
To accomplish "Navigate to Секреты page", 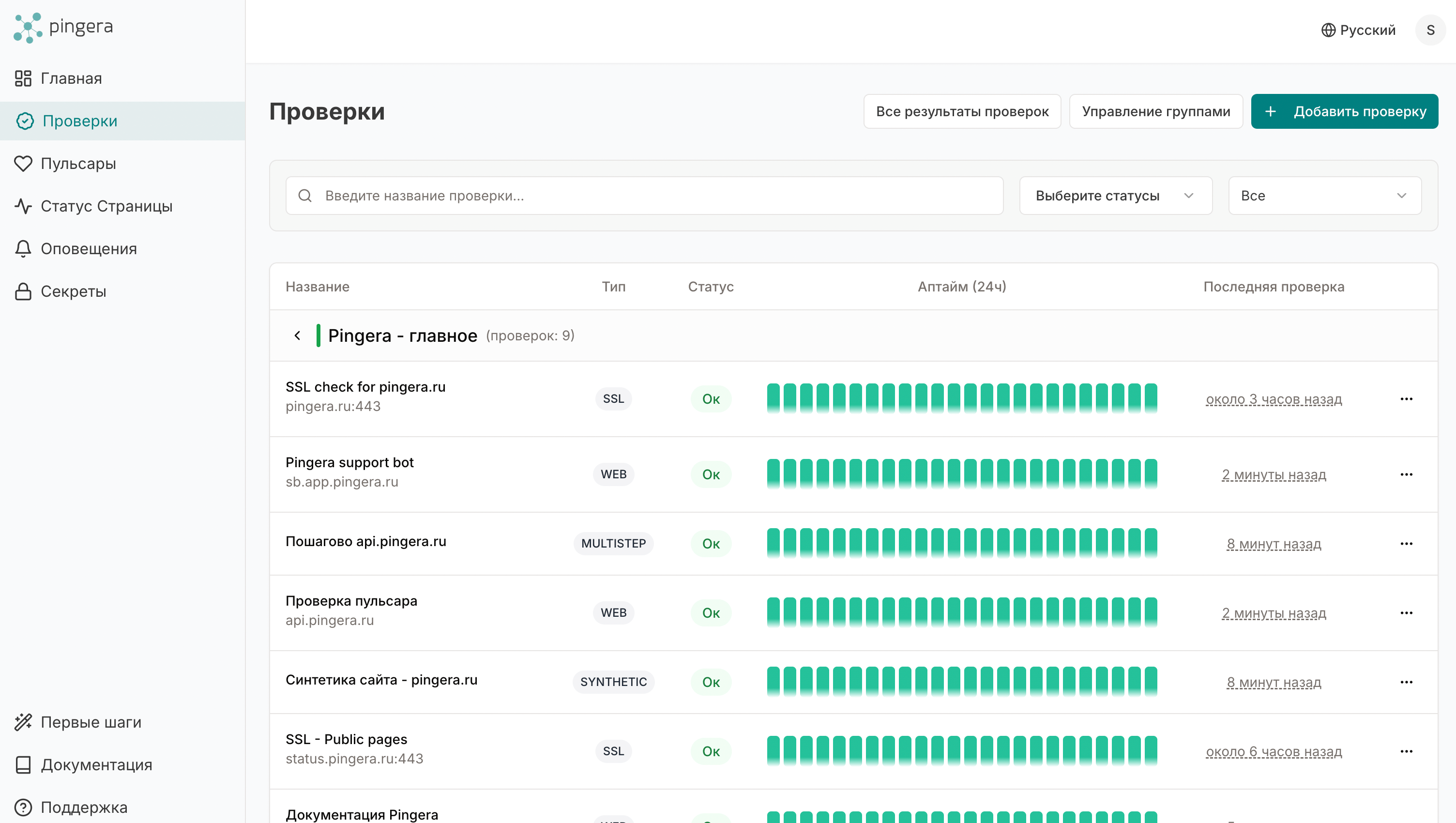I will (x=74, y=291).
